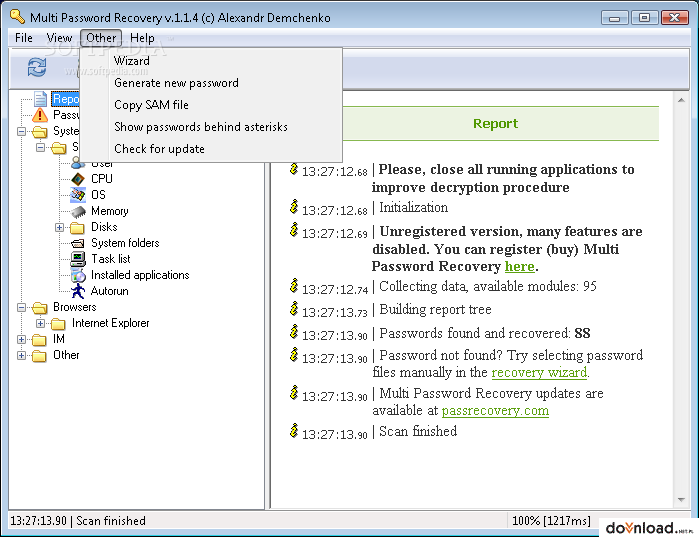This screenshot has height=537, width=699.
Task: Select the CPU tree item label
Action: (102, 179)
